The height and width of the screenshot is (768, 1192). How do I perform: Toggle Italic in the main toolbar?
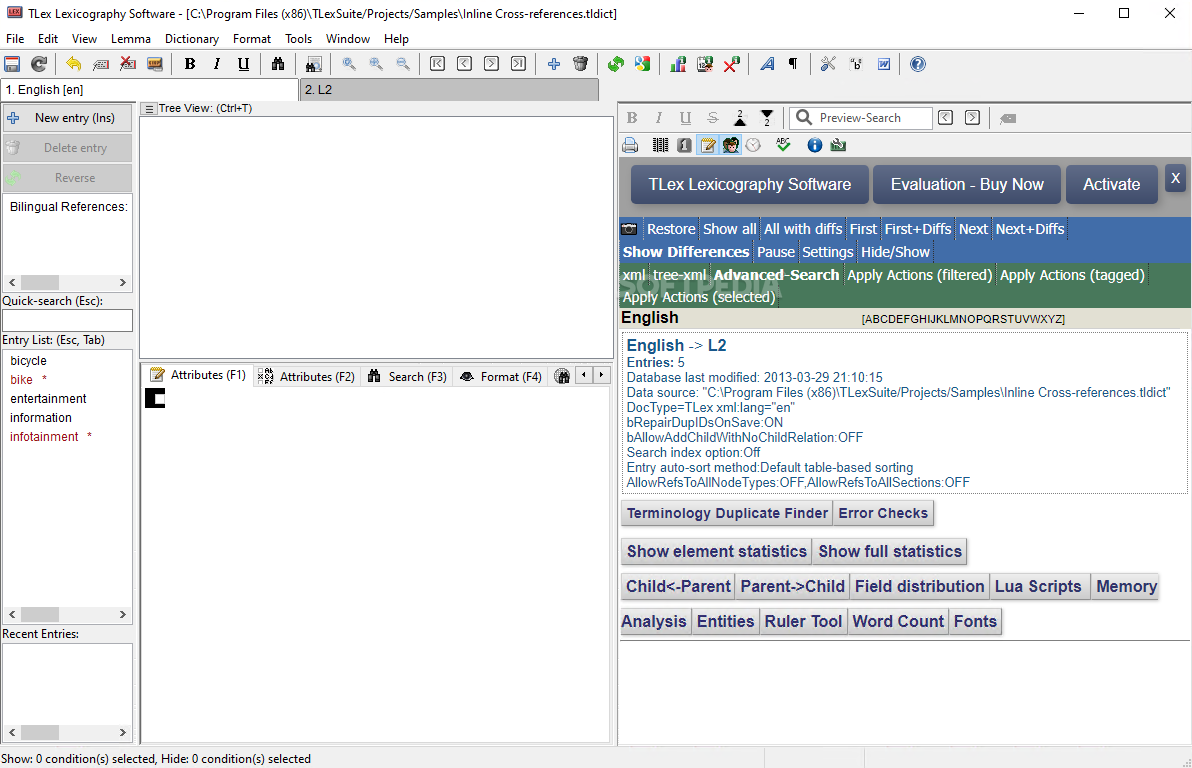217,65
